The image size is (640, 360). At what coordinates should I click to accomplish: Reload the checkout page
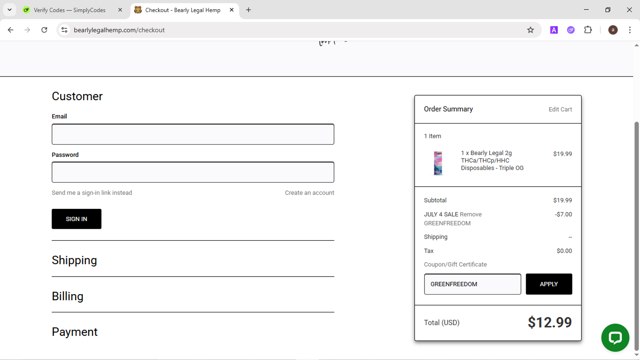point(44,30)
